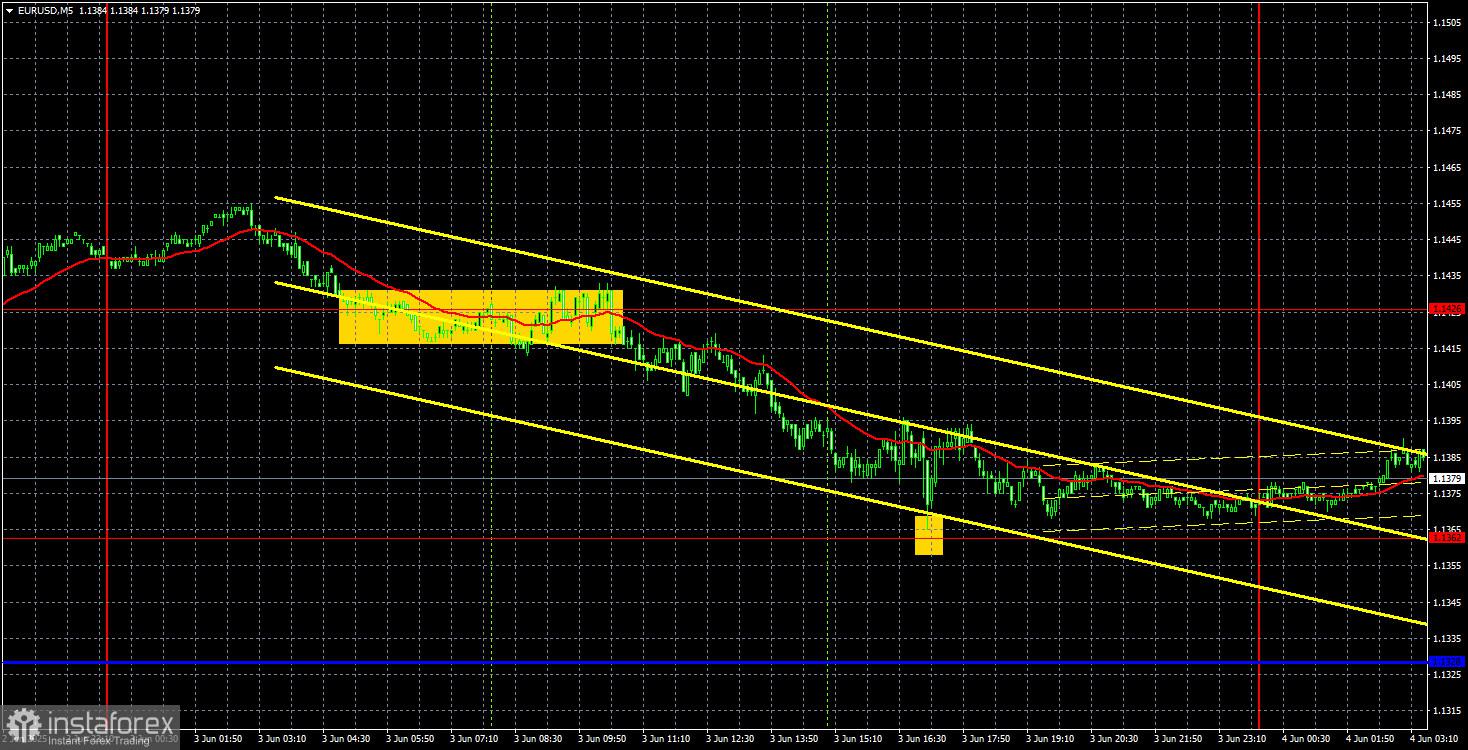1468x750 pixels.
Task: Click the 3 Jun 17:50 time label
Action: [x=986, y=739]
